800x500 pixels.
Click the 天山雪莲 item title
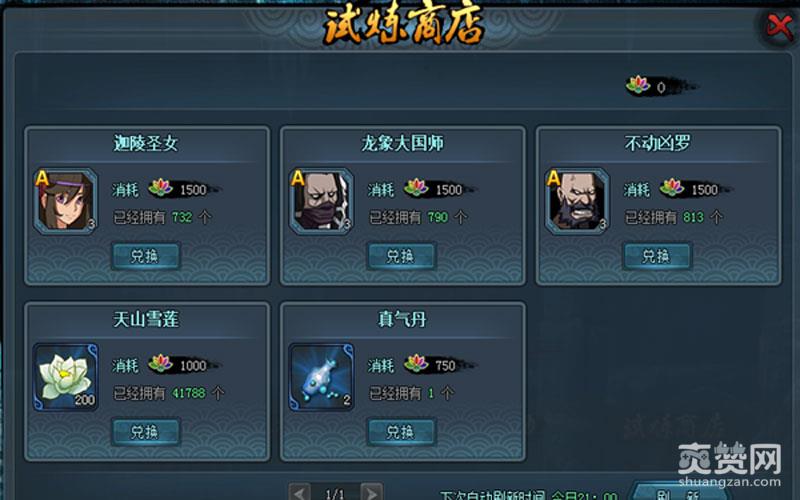(x=146, y=320)
